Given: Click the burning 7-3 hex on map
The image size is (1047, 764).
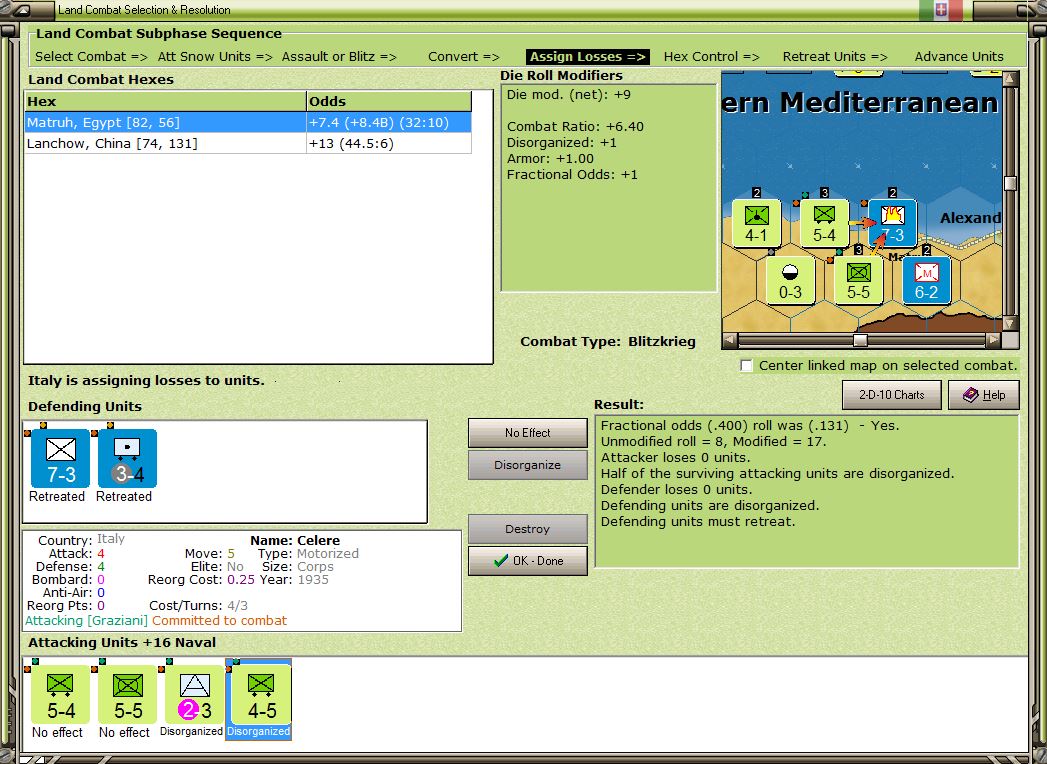Looking at the screenshot, I should point(892,223).
